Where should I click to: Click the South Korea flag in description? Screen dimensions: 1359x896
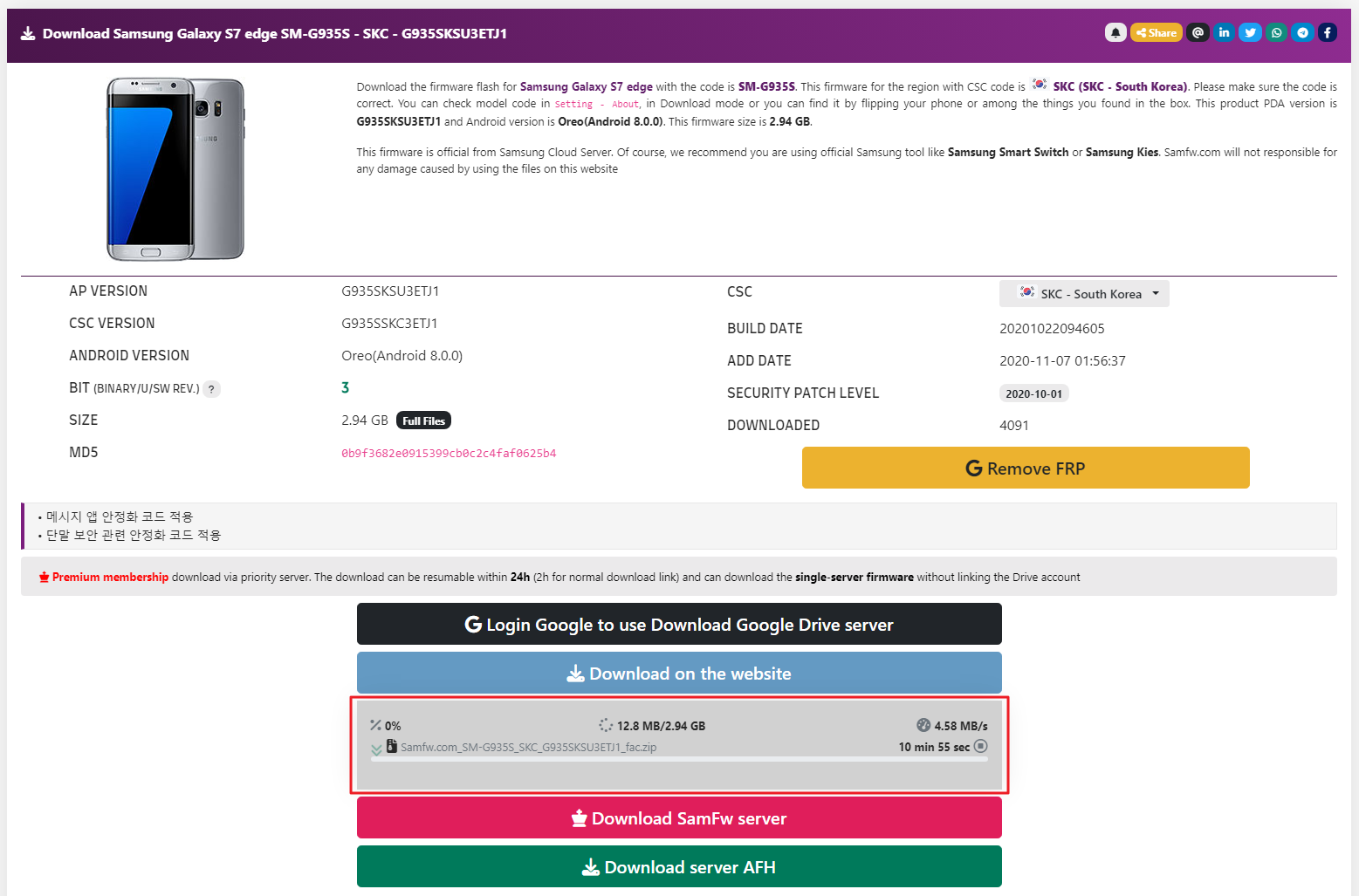coord(1040,85)
